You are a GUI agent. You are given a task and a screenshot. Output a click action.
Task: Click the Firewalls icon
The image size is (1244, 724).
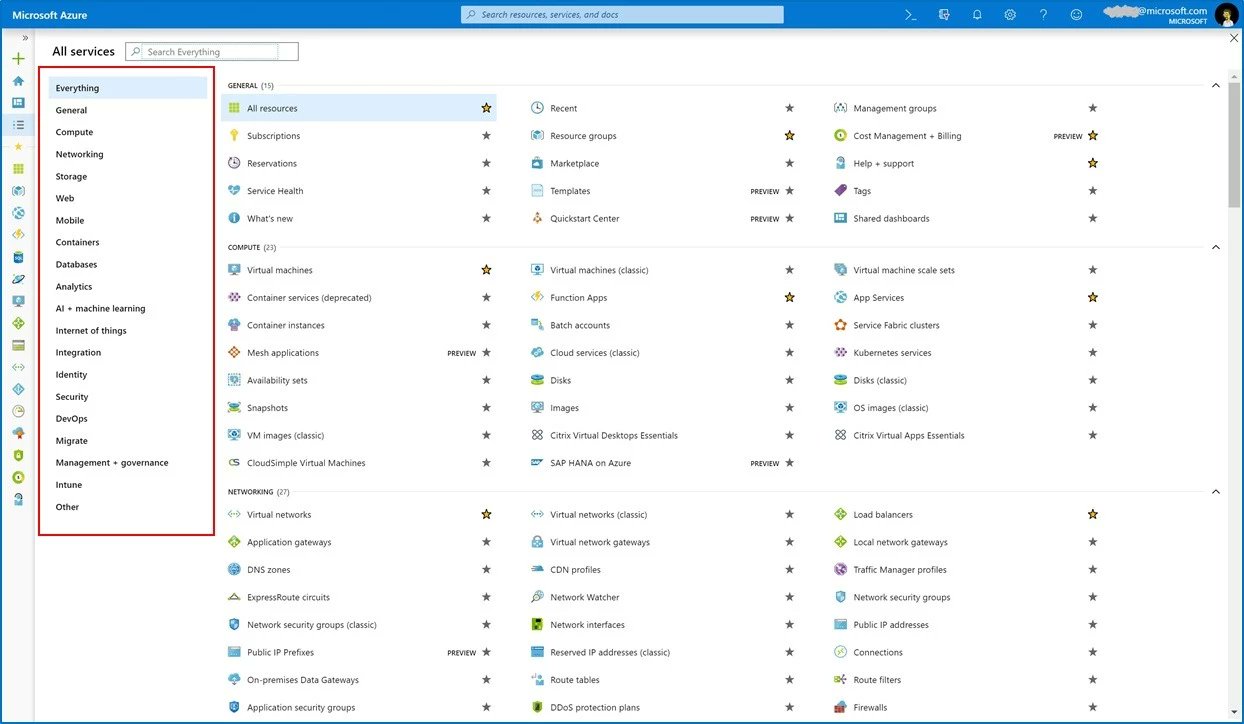click(x=840, y=707)
